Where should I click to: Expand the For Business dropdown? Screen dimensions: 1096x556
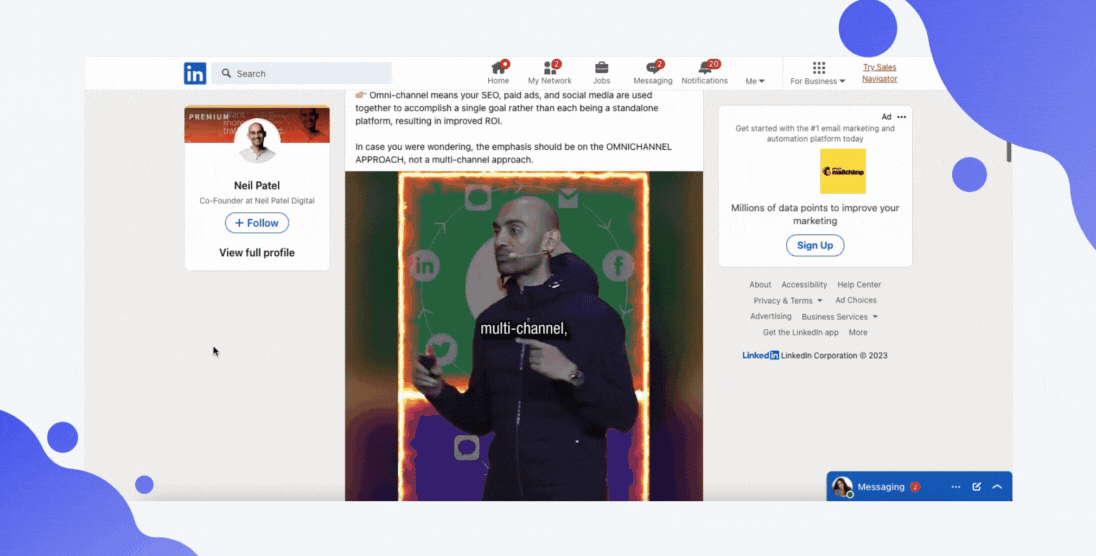(x=818, y=81)
